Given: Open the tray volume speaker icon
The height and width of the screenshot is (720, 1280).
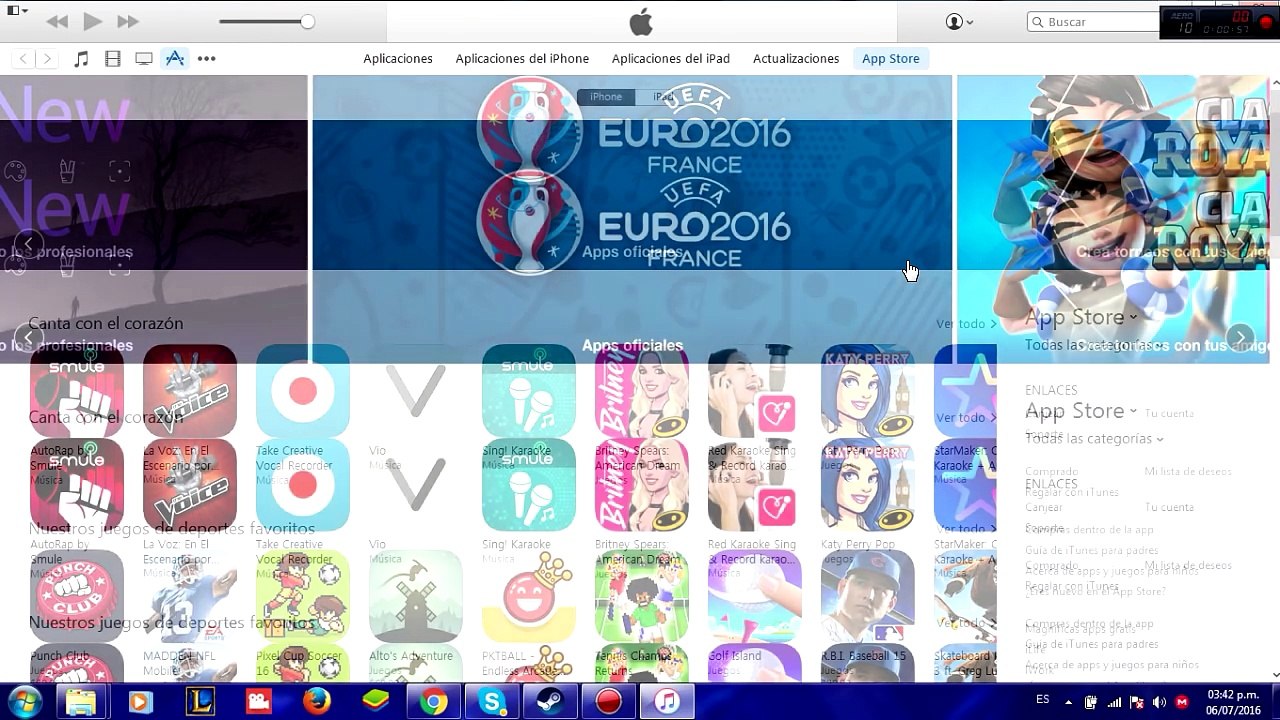Looking at the screenshot, I should click(1160, 702).
